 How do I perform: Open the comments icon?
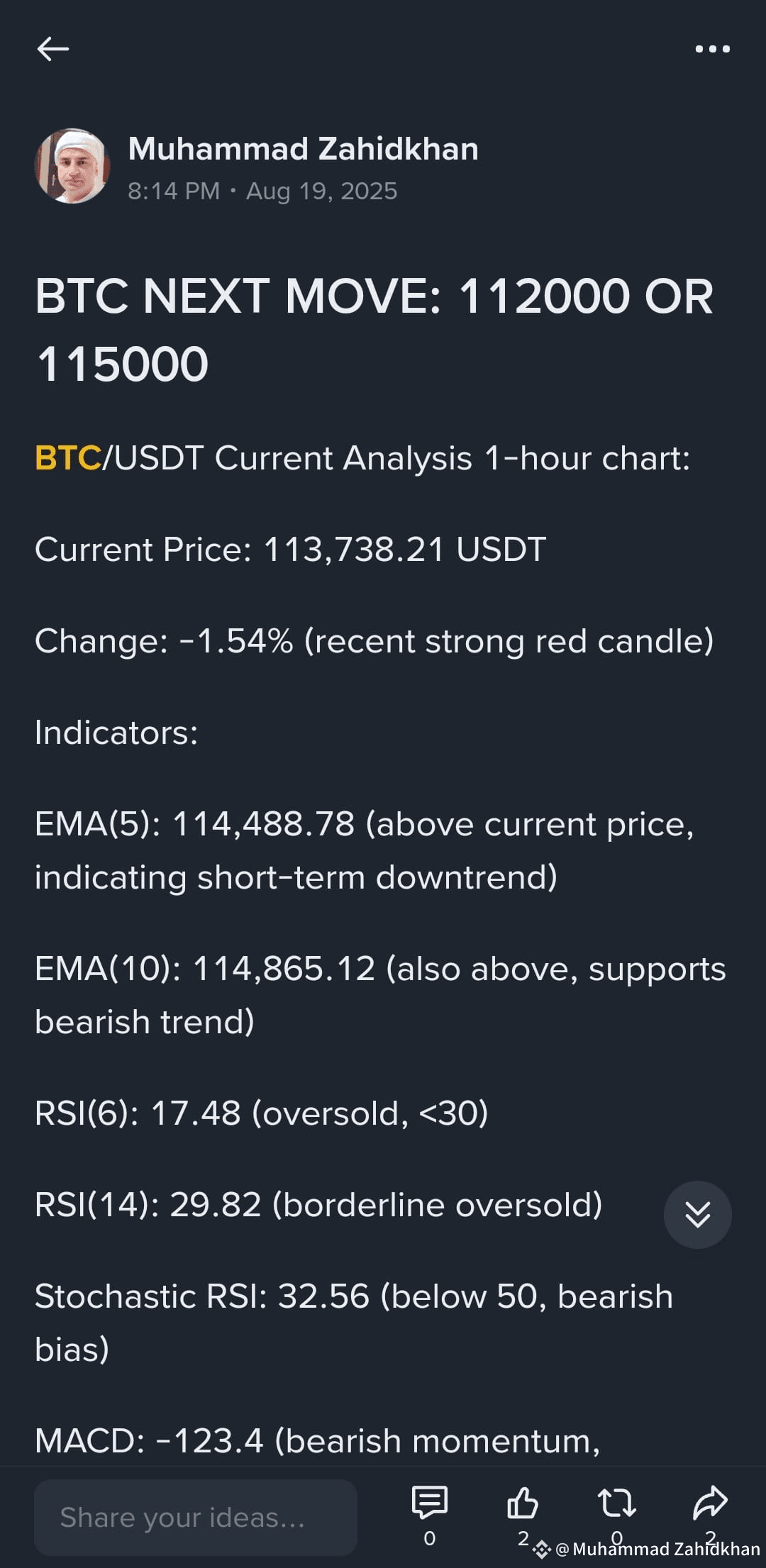coord(429,1503)
